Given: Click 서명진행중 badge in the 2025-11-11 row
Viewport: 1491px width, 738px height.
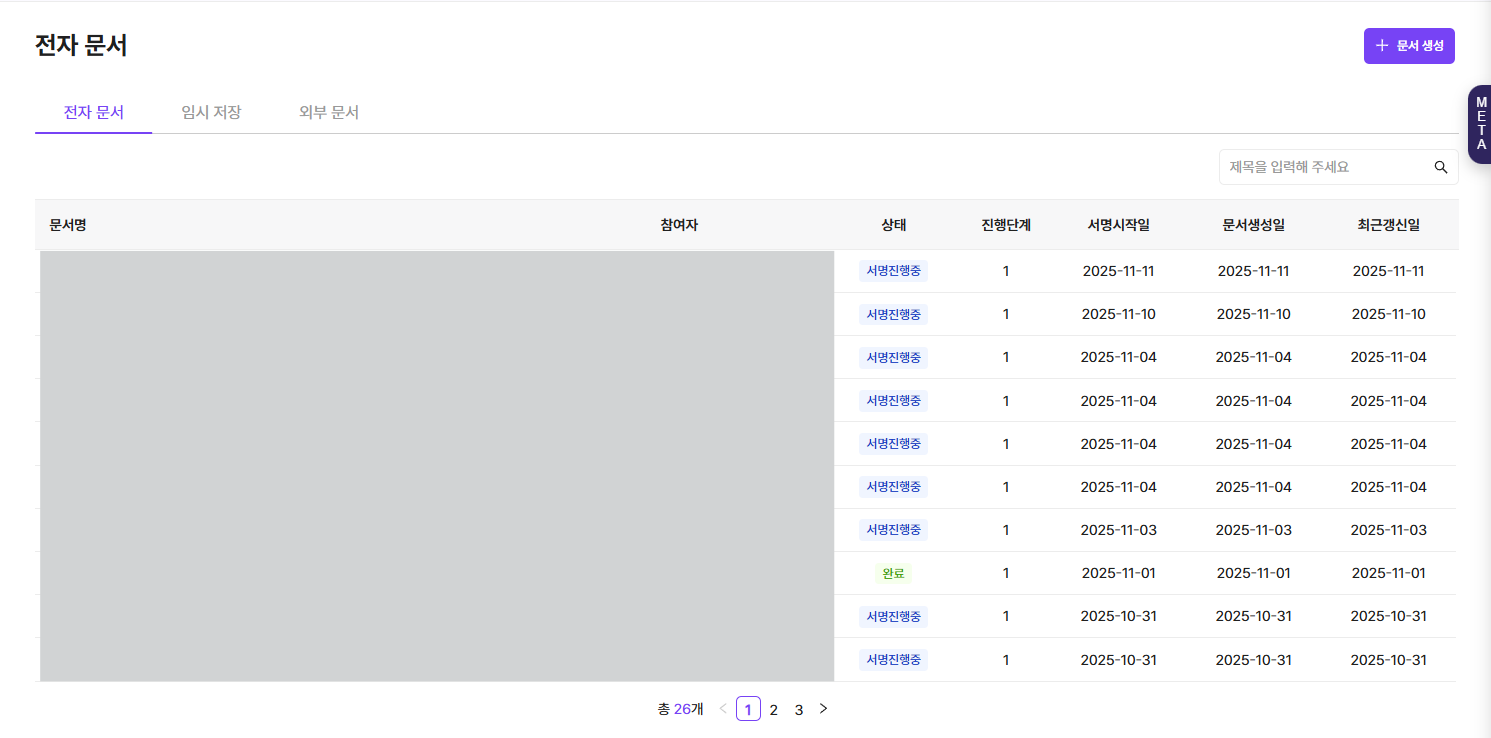Looking at the screenshot, I should (x=893, y=271).
